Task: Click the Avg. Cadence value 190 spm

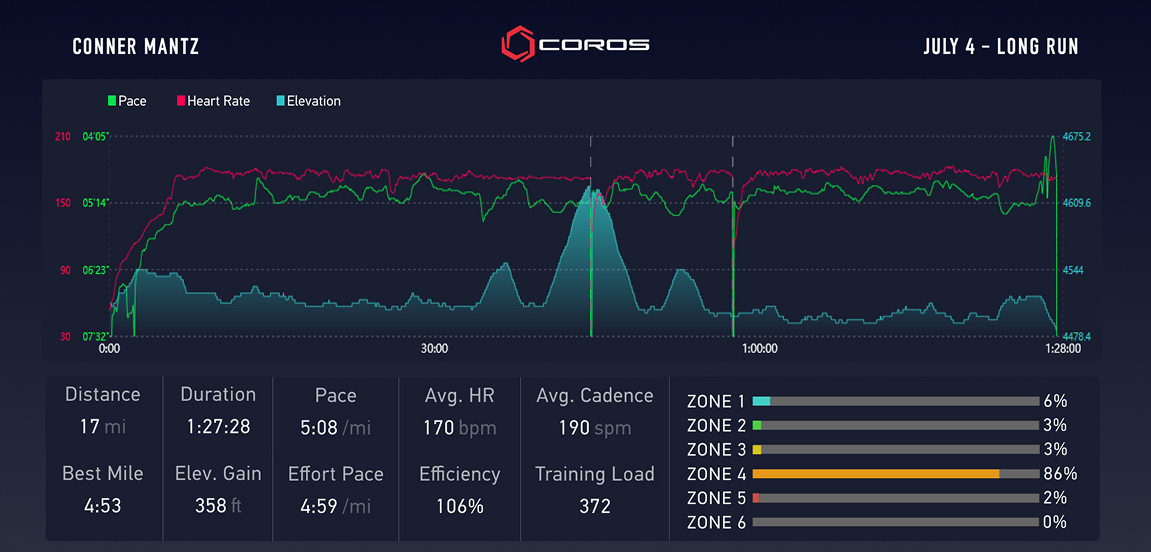Action: click(x=595, y=427)
